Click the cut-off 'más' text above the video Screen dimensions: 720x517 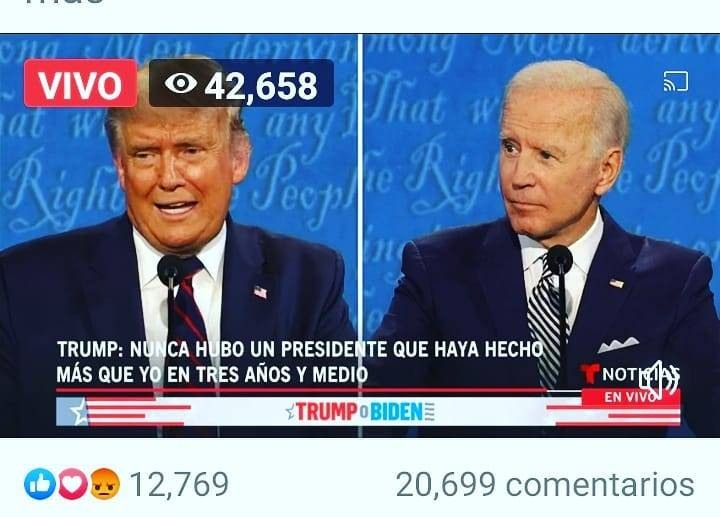click(64, 2)
